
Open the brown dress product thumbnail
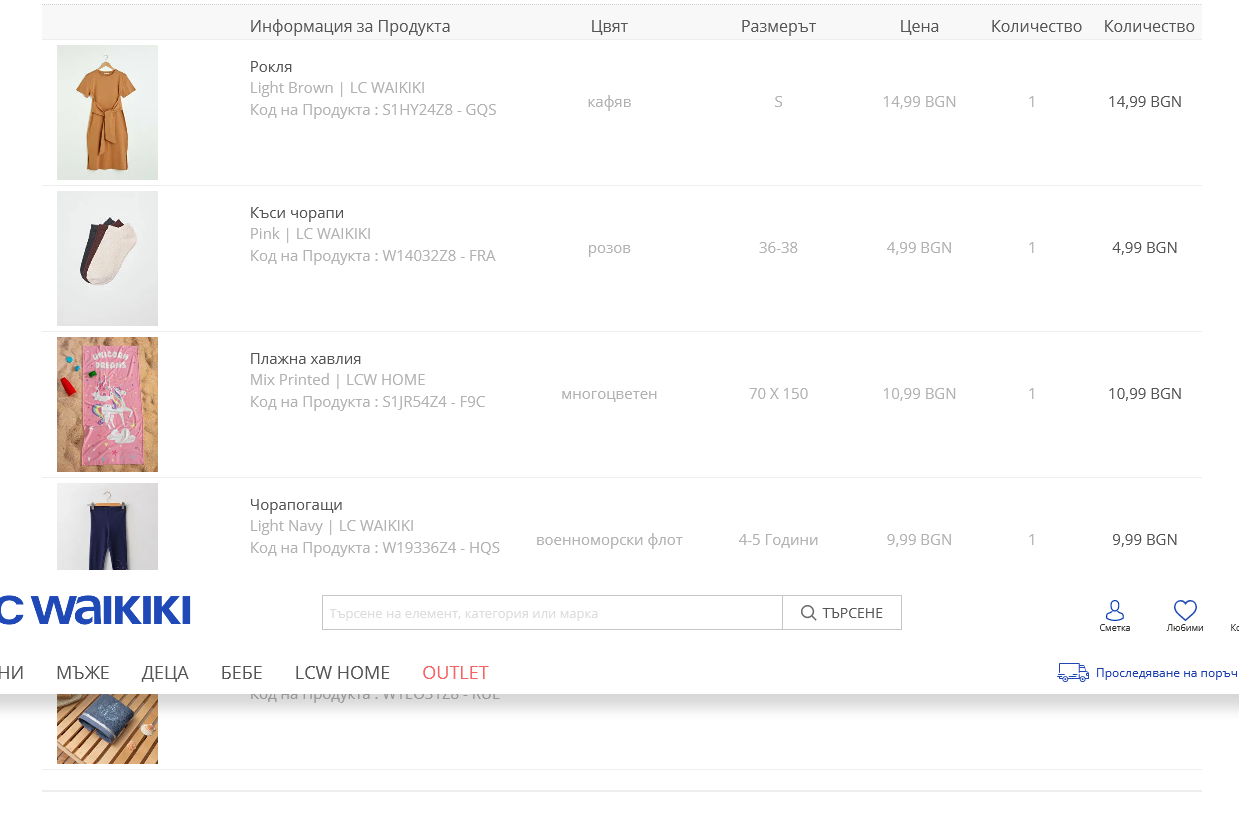click(x=107, y=112)
